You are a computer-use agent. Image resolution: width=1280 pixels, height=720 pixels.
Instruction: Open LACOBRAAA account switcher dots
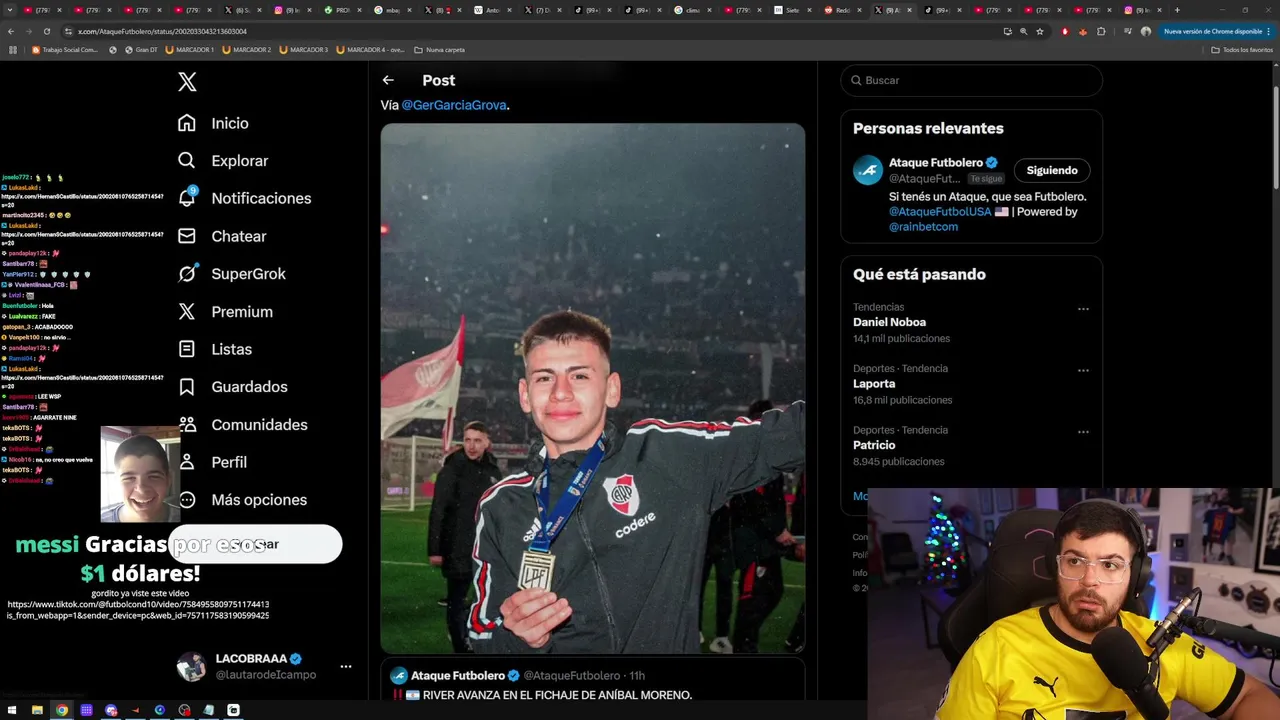pos(345,666)
